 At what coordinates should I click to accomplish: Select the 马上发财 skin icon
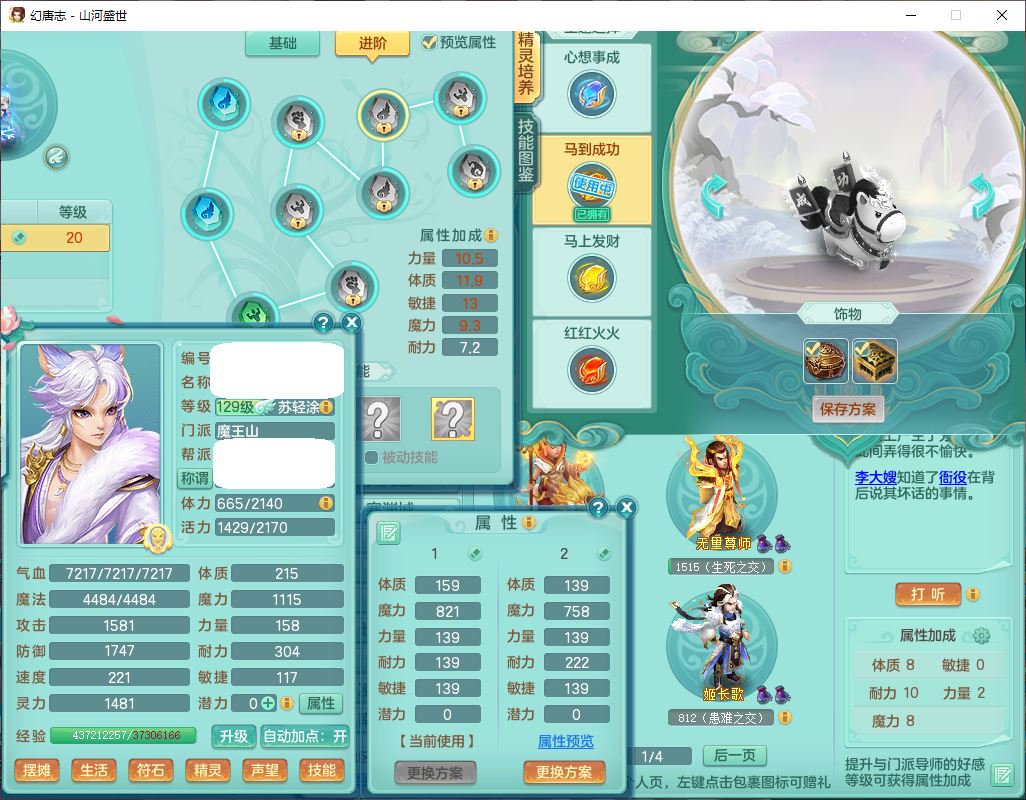[592, 278]
